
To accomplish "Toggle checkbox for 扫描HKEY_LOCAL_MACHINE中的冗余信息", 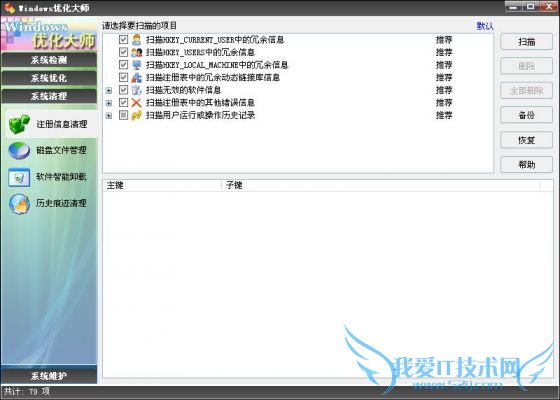I will click(x=123, y=65).
